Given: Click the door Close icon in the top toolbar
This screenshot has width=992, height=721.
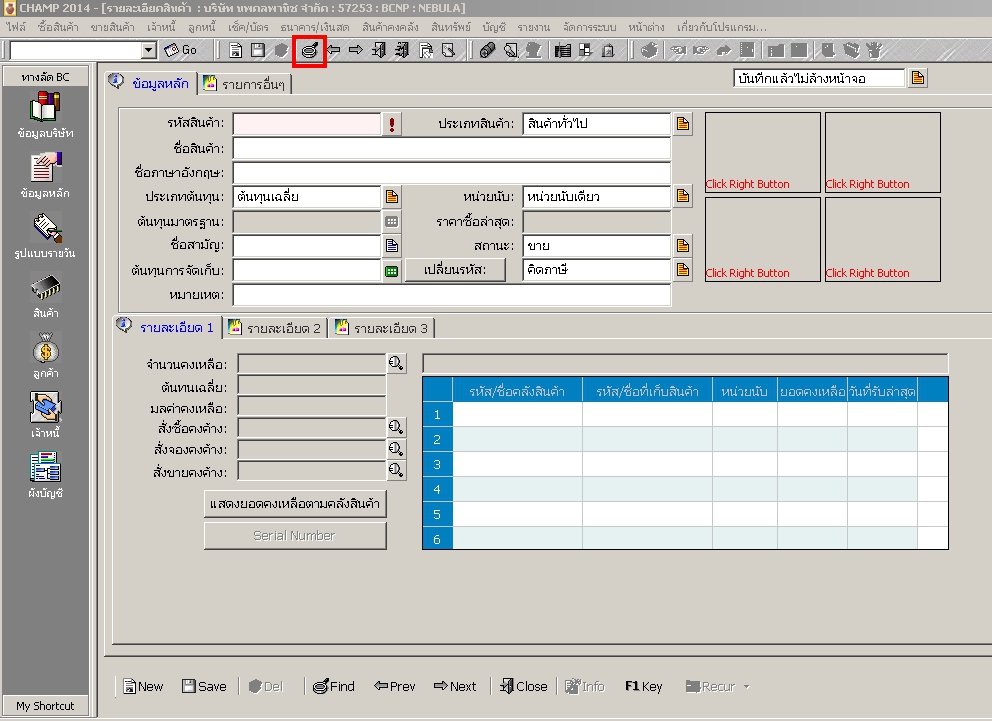Looking at the screenshot, I should tap(379, 51).
